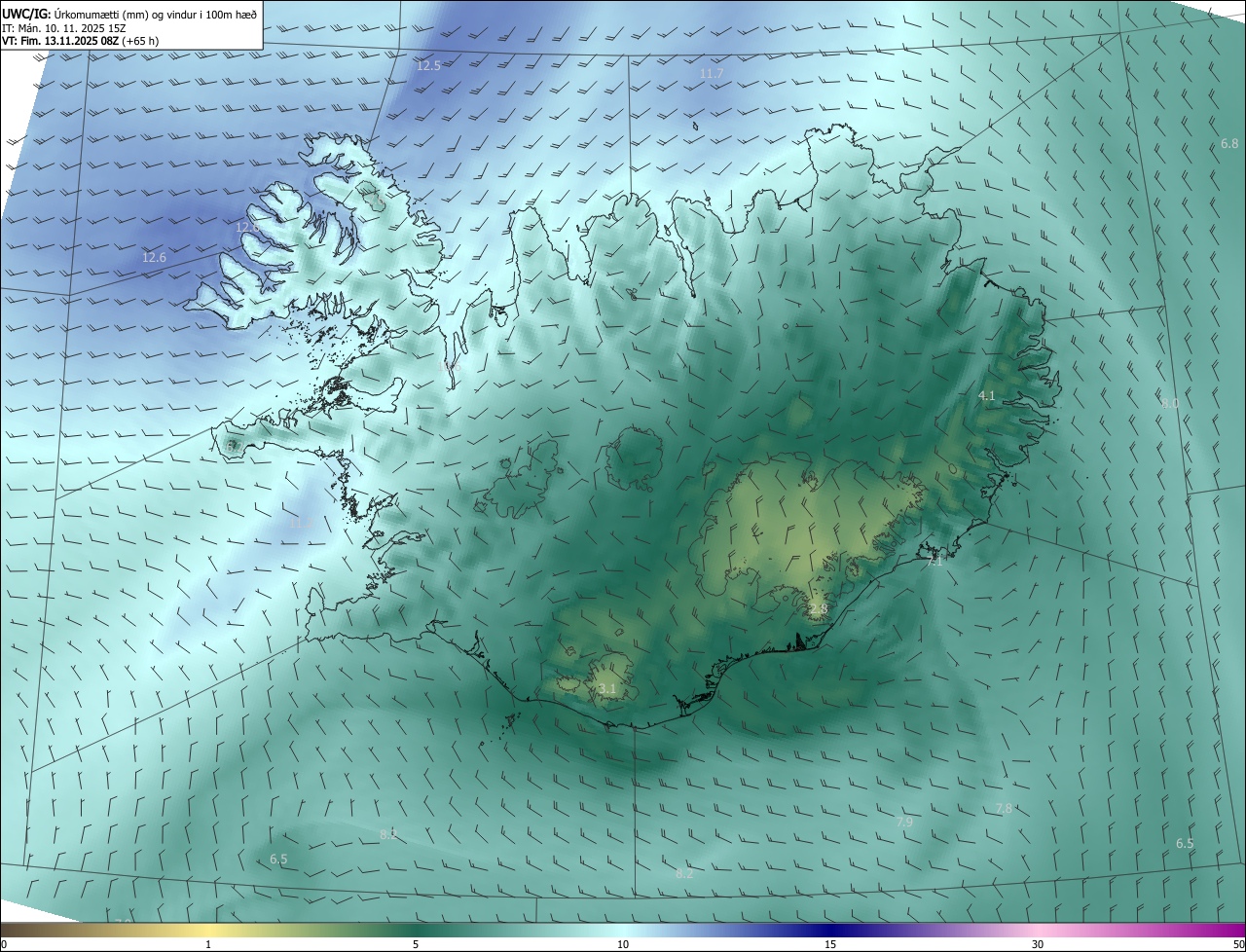
Task: Click the 7.9 value label over the sea
Action: pyautogui.click(x=904, y=823)
